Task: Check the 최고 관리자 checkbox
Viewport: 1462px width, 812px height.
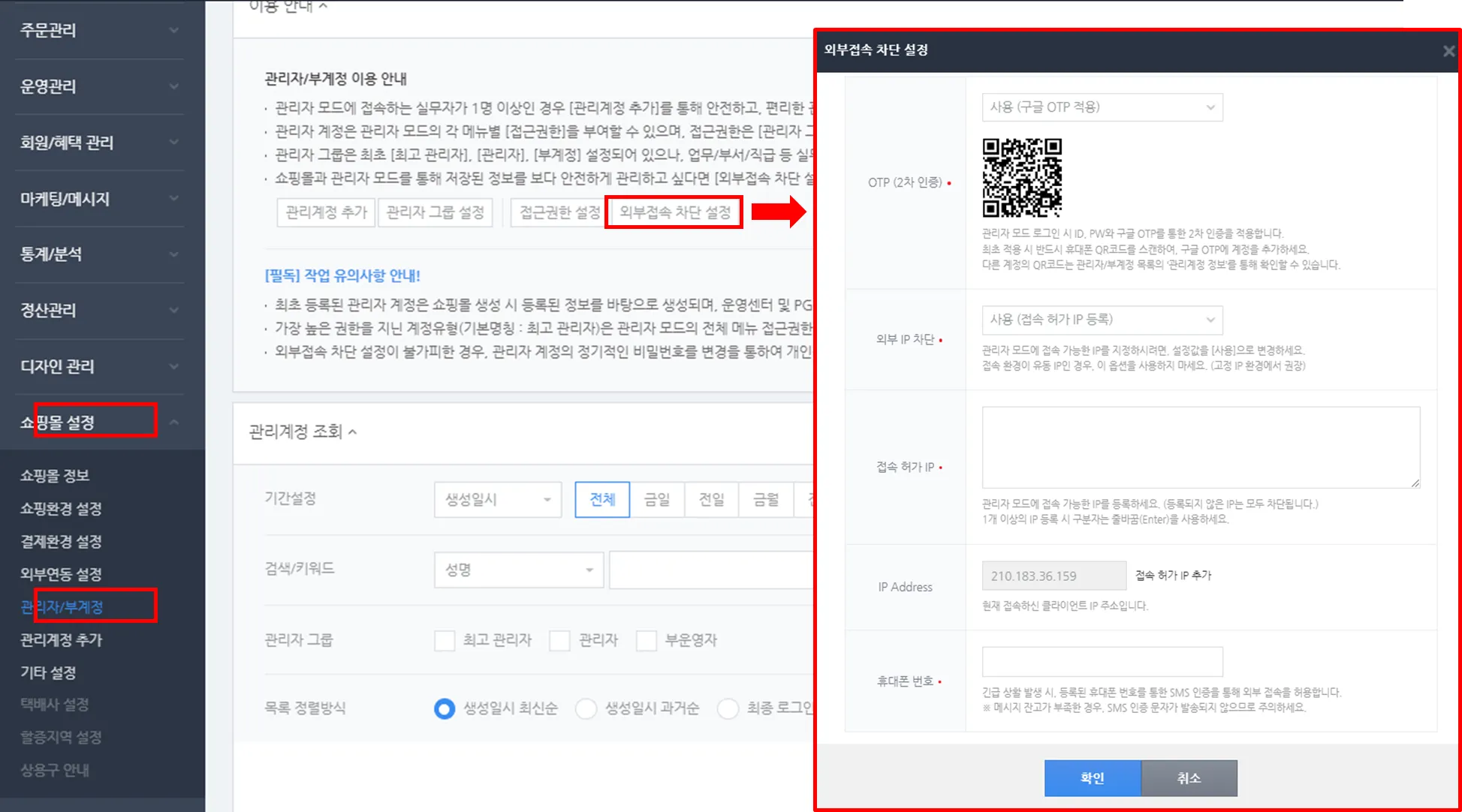Action: tap(445, 640)
